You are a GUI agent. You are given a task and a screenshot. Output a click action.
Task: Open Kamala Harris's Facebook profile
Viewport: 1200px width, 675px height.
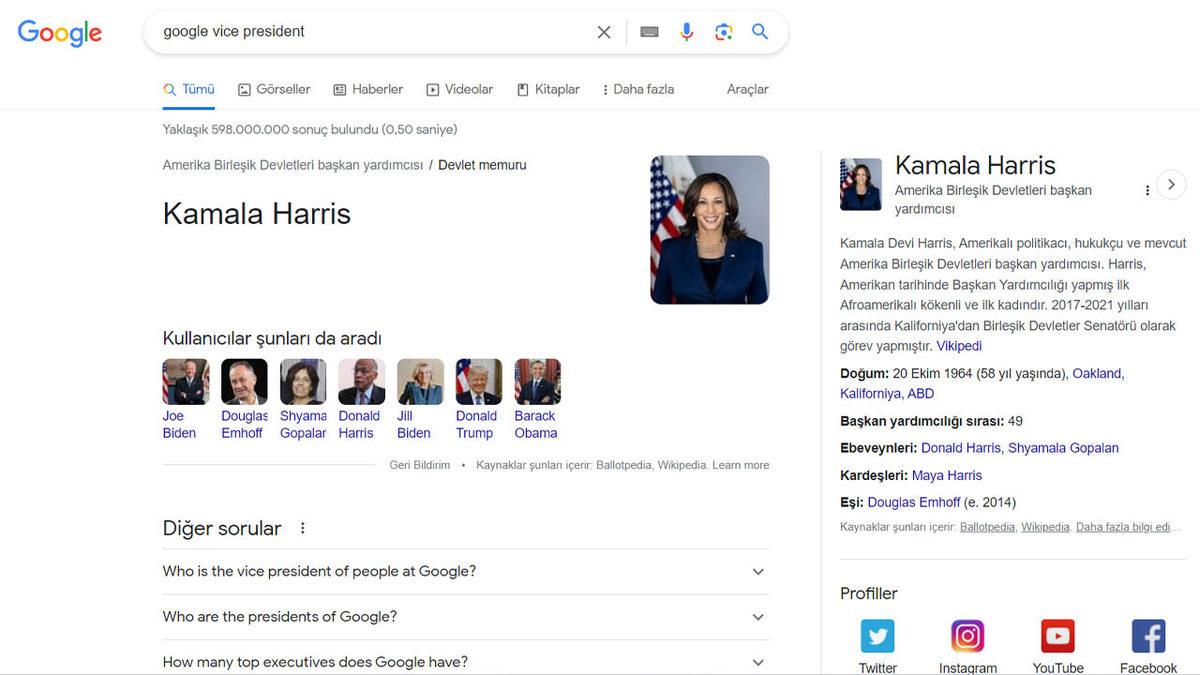coord(1147,635)
